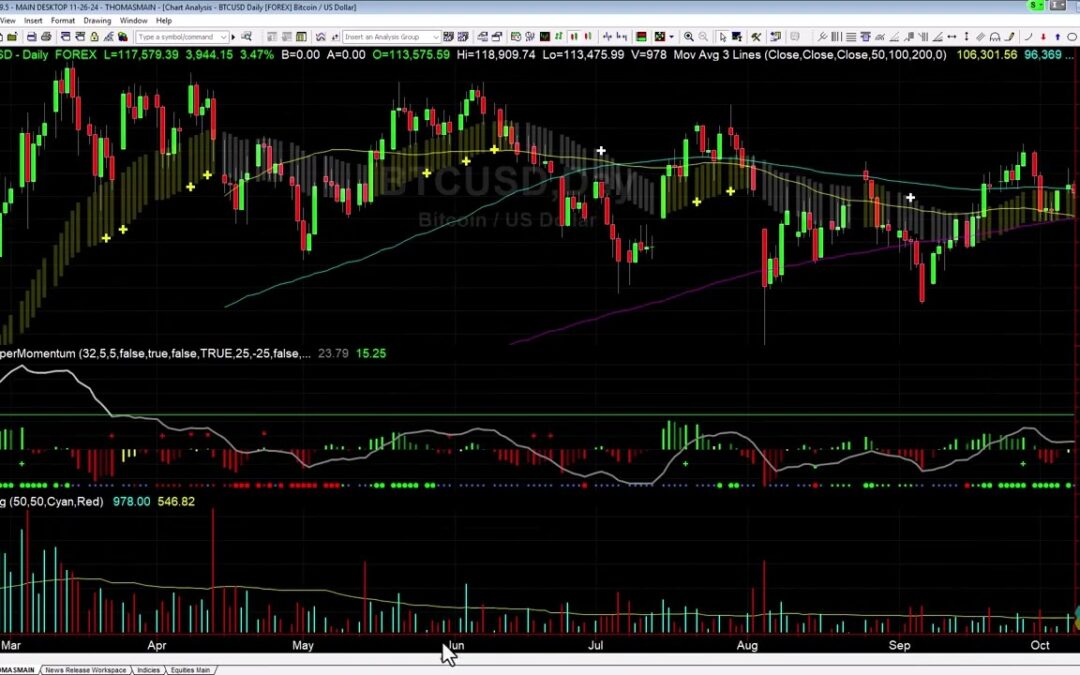Open the dropdown arrow beside the grid icon

click(671, 37)
